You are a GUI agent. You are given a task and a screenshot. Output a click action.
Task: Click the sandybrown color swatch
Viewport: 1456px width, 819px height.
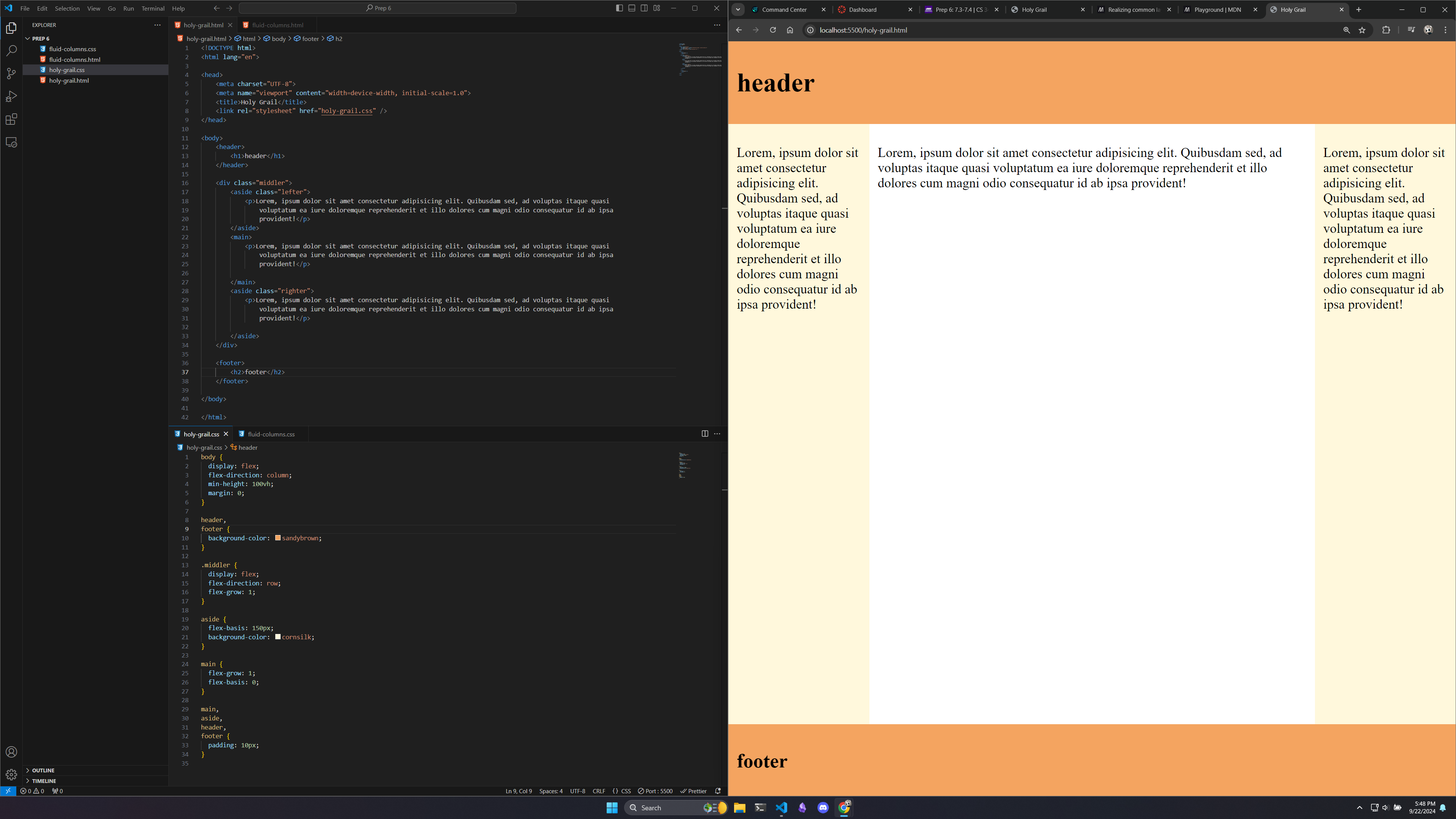click(278, 538)
